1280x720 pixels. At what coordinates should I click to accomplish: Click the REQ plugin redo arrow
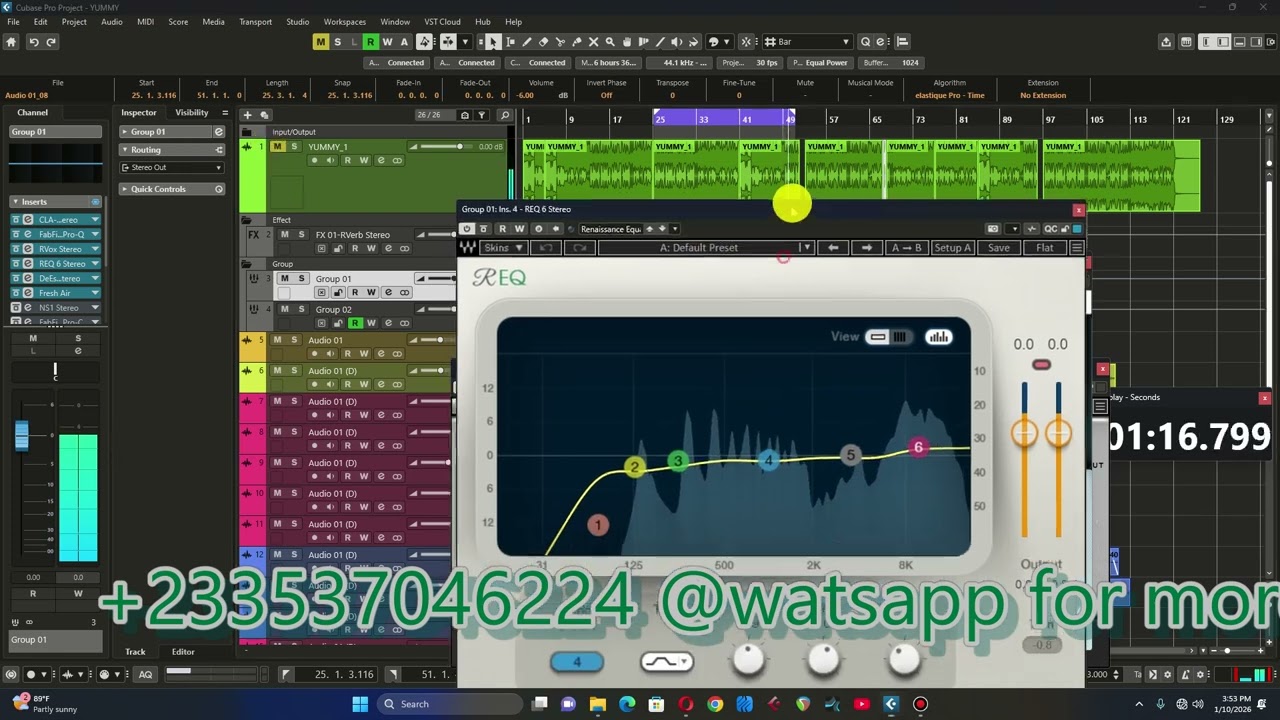coord(579,247)
